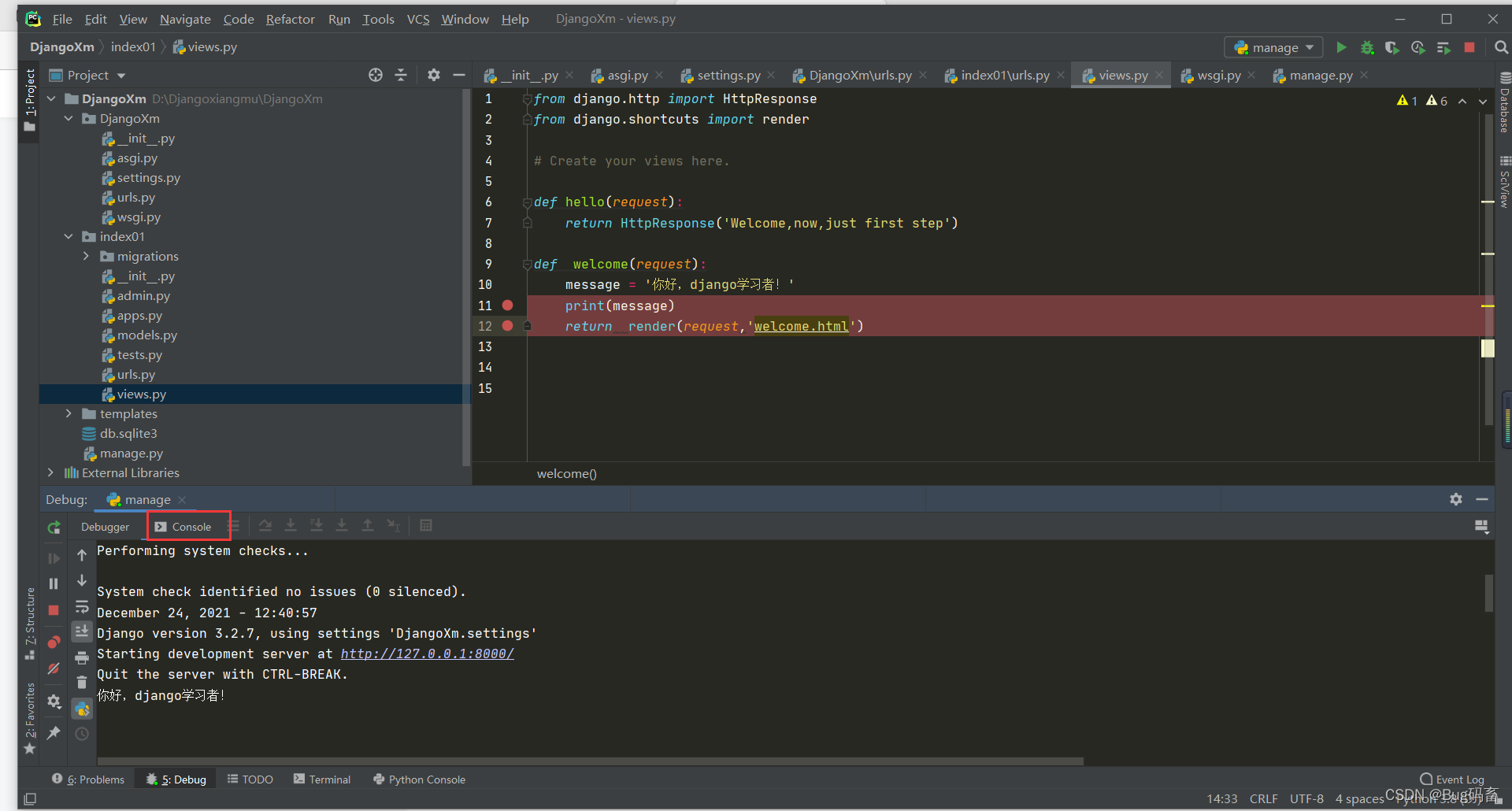Expand External Libraries node

[x=51, y=472]
